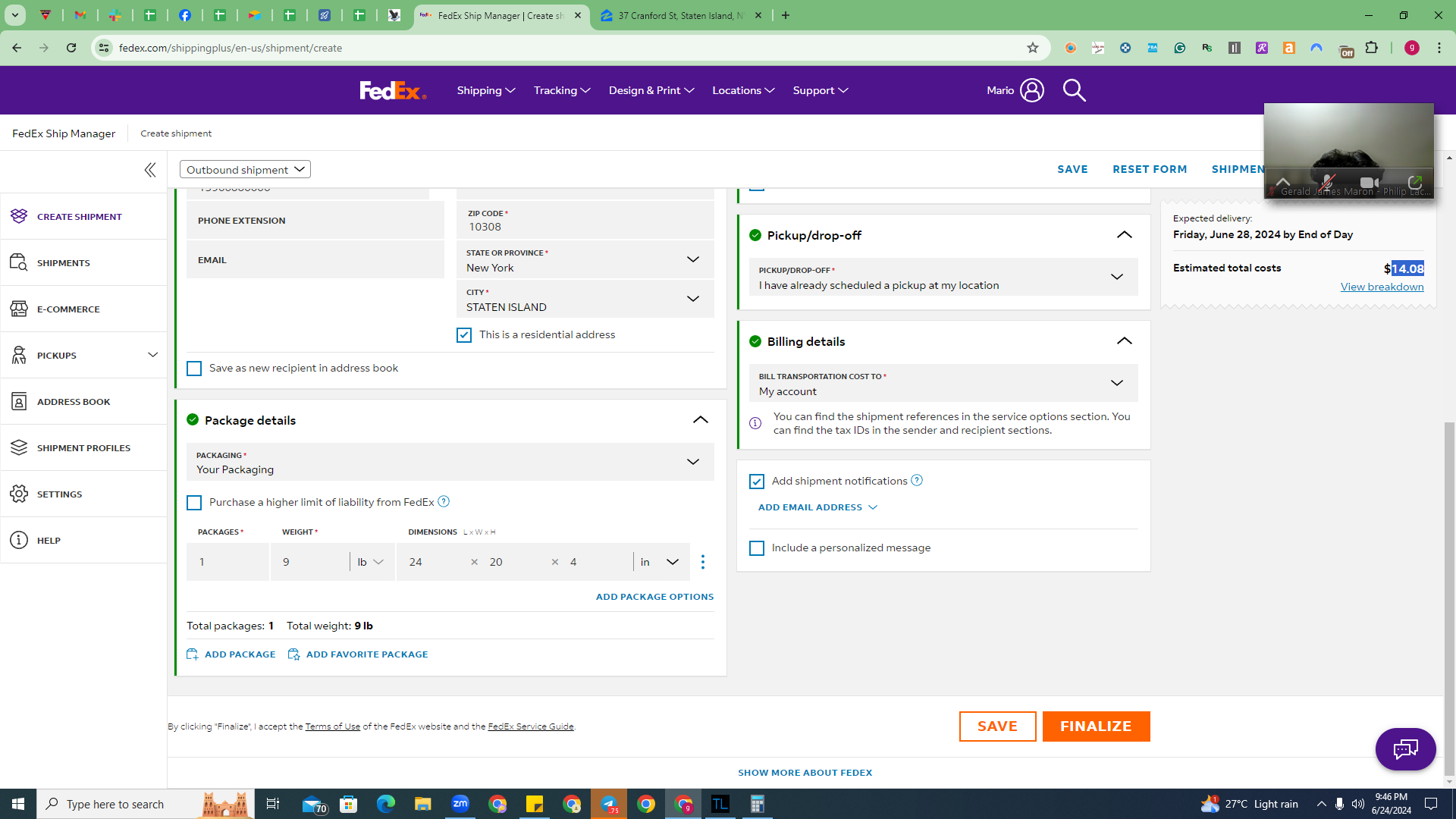Open Calculator from the taskbar
This screenshot has height=819, width=1456.
point(757,804)
